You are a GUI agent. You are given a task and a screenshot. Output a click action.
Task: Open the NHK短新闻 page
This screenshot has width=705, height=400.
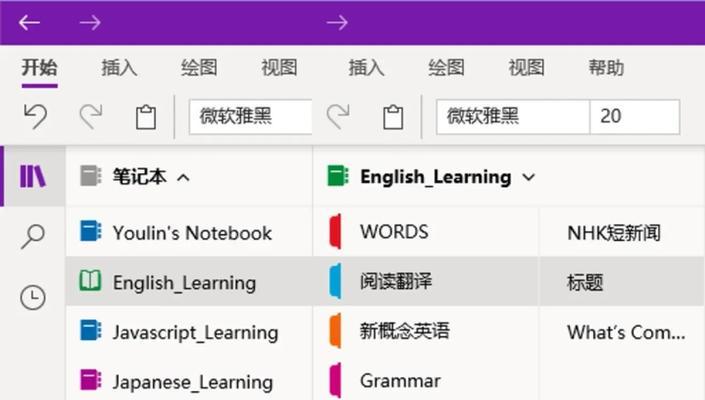622,232
